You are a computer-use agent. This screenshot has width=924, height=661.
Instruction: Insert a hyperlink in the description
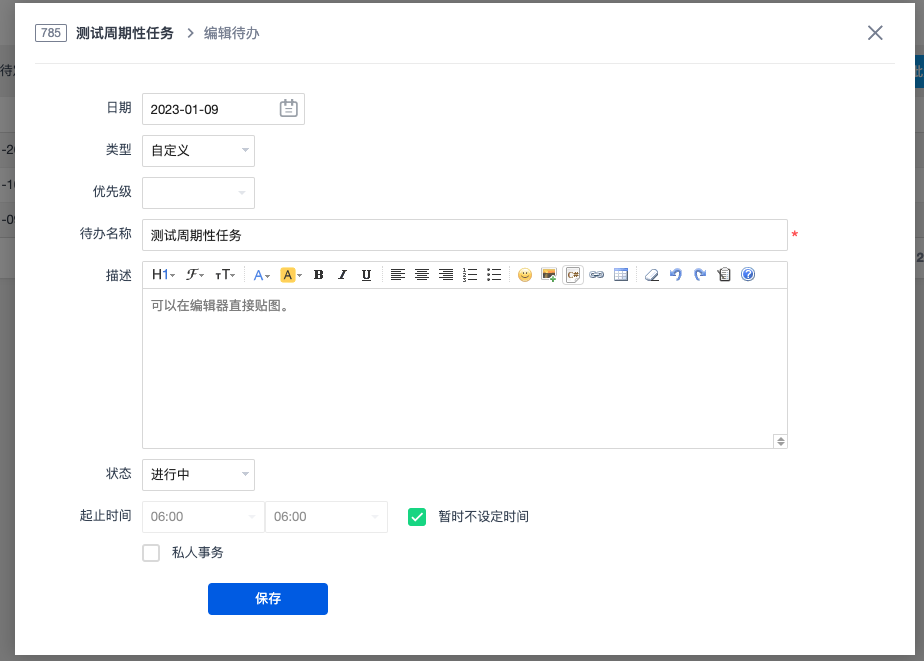click(x=597, y=275)
